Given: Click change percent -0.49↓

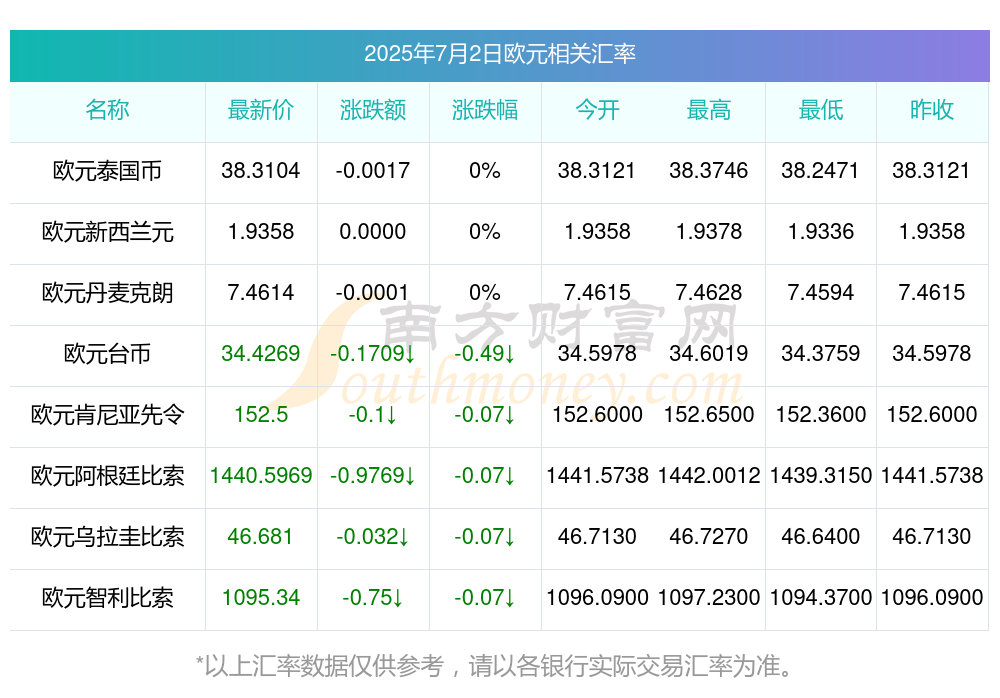Looking at the screenshot, I should [x=485, y=353].
